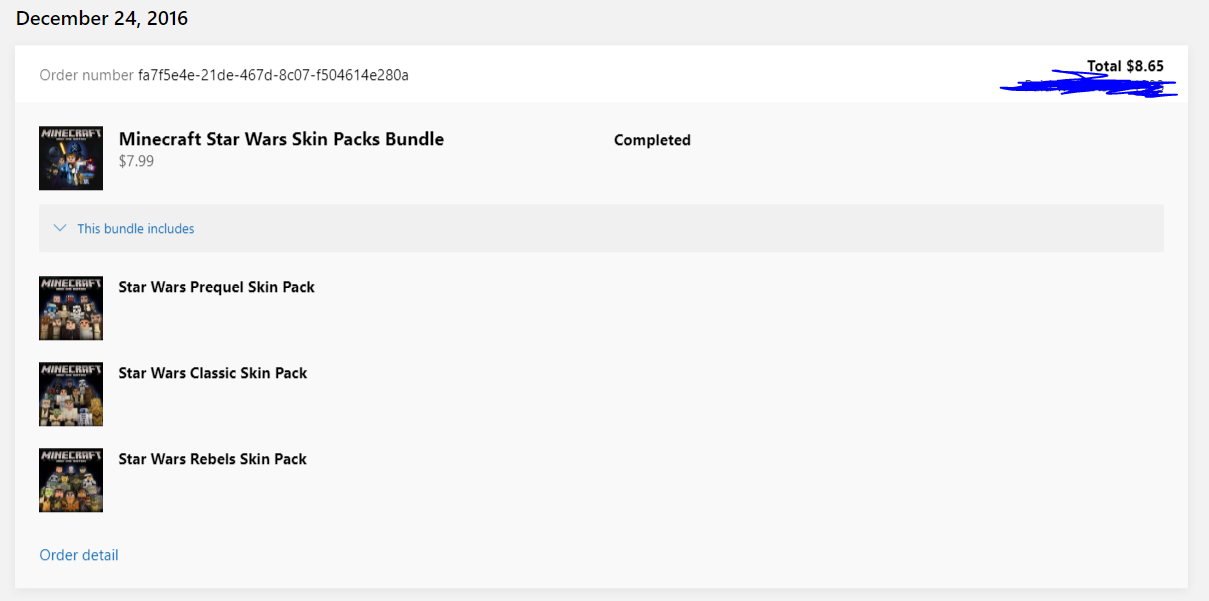Viewport: 1209px width, 601px height.
Task: Click the "This bundle includes" text
Action: click(136, 229)
